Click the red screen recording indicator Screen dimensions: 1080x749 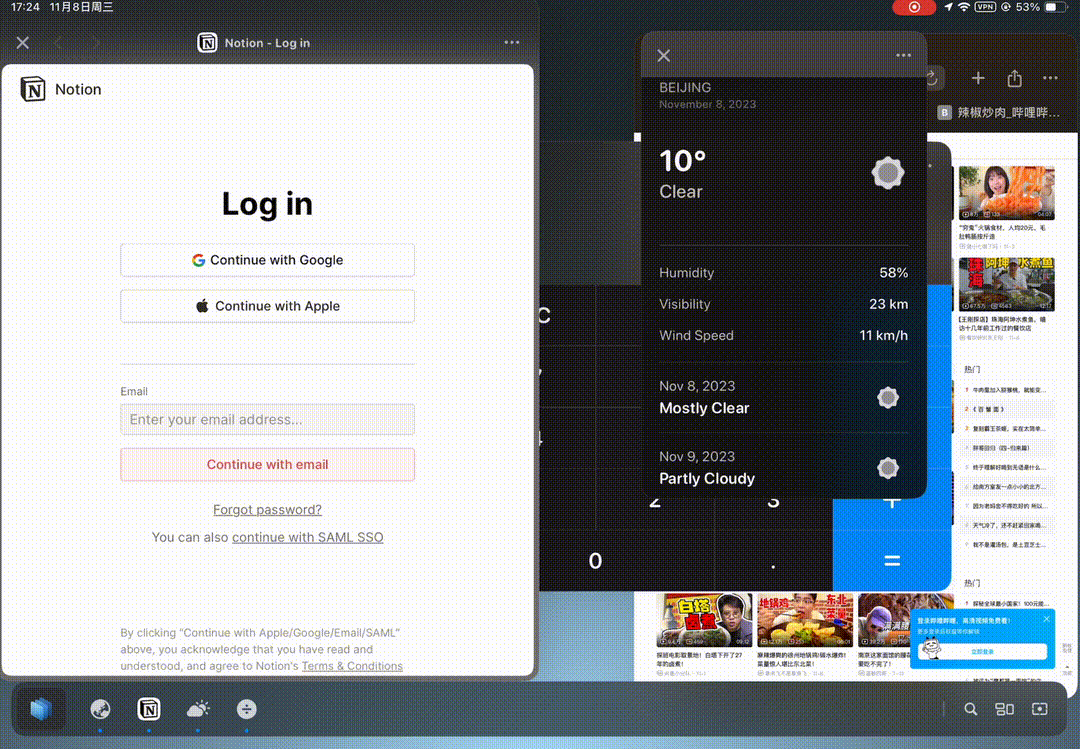(914, 7)
